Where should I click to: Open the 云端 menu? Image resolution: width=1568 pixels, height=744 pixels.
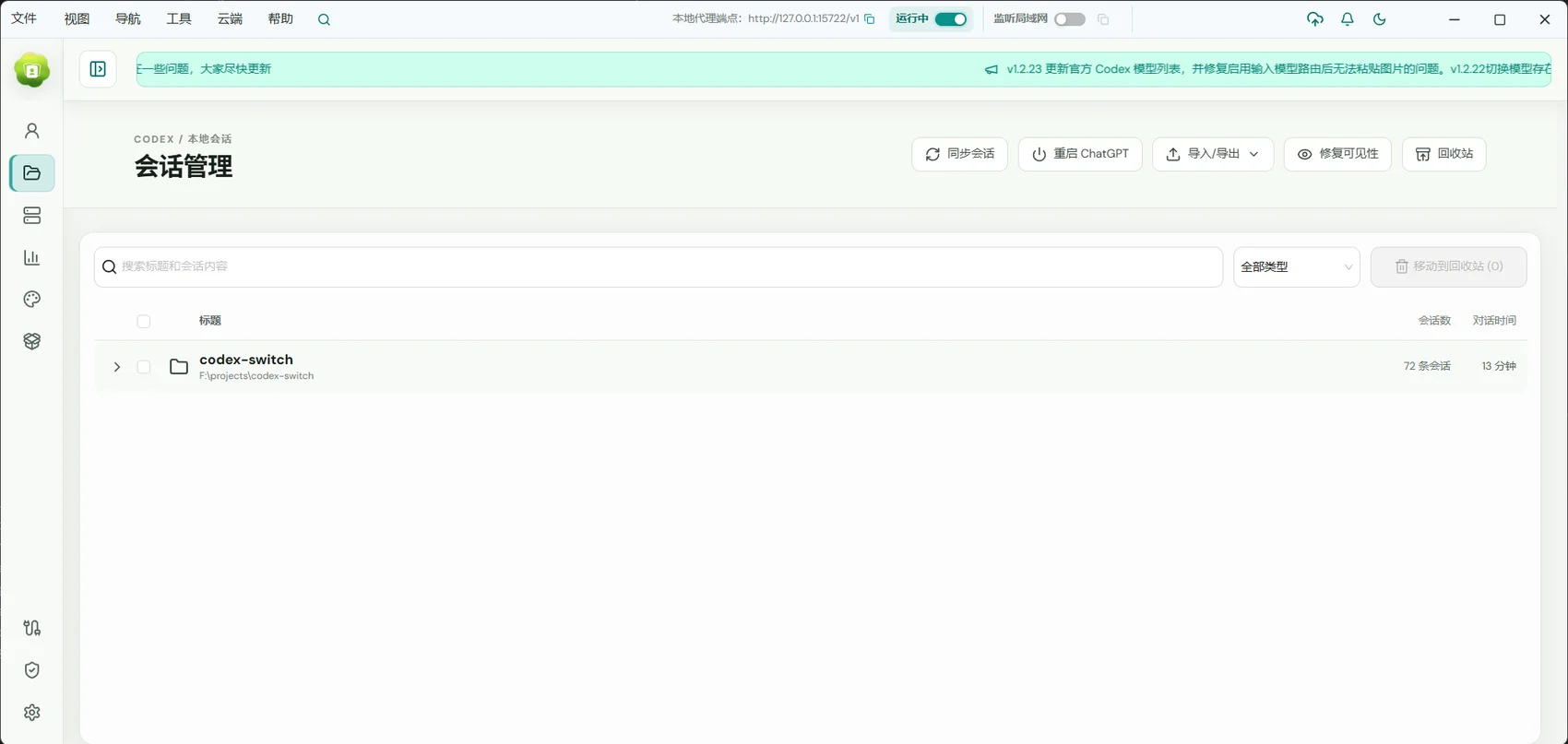point(230,19)
